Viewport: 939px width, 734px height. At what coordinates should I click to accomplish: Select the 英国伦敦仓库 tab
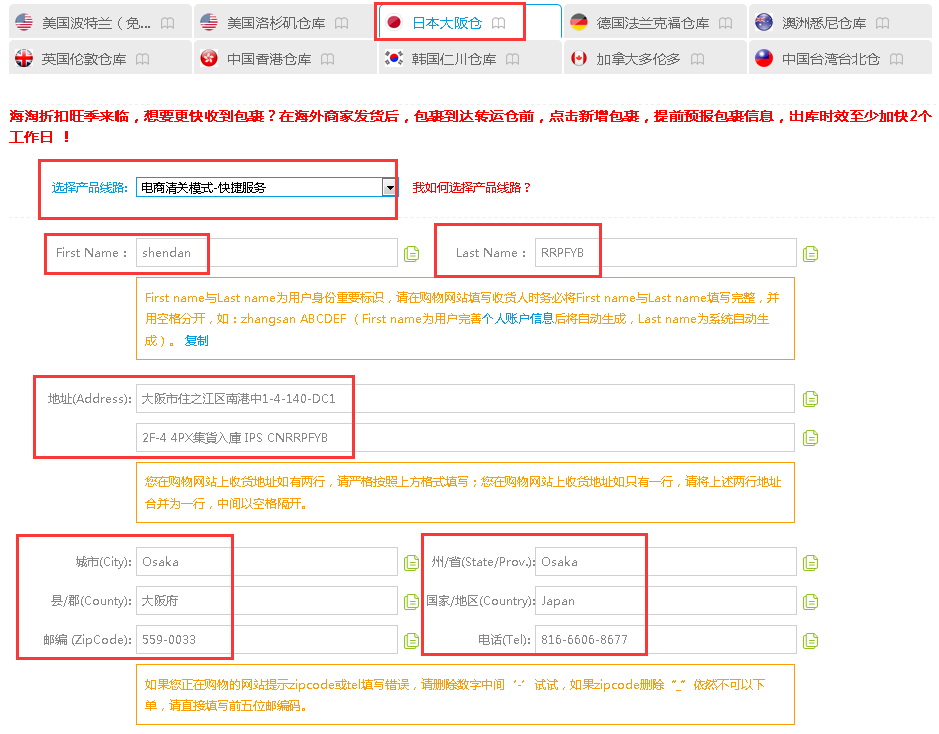[x=84, y=59]
